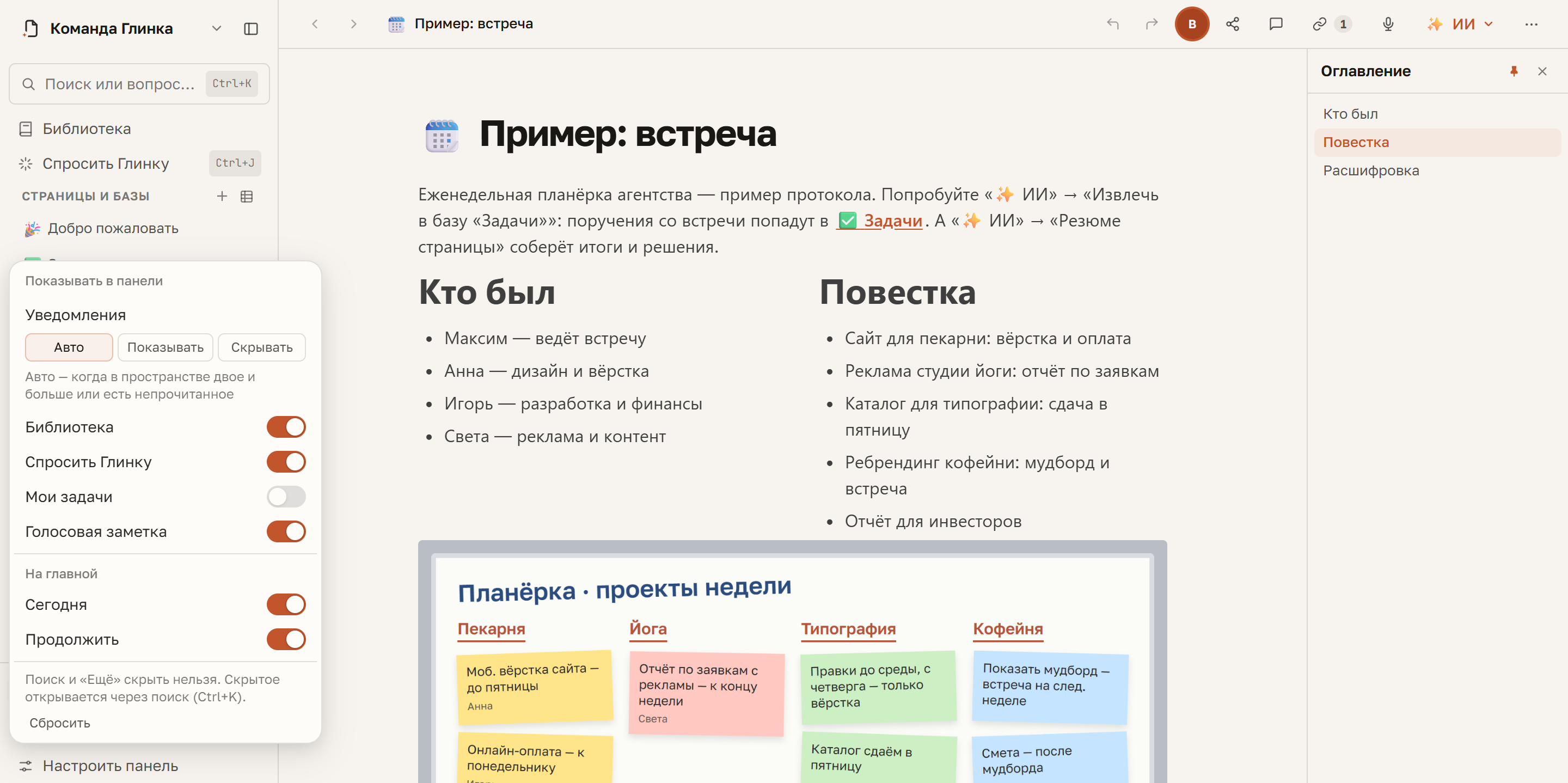Click the Отчёт для инвесторов agenda item

click(933, 522)
